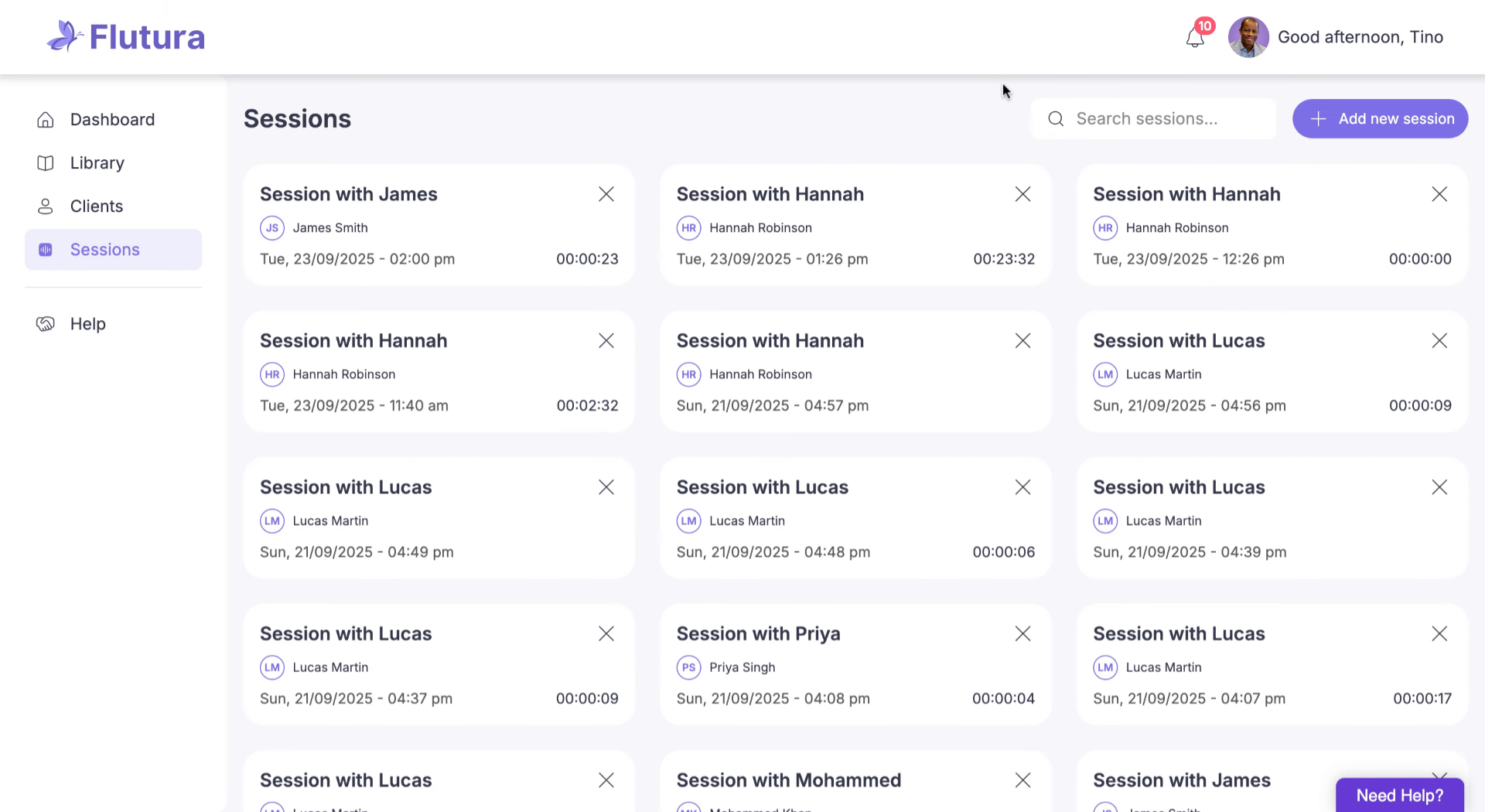This screenshot has width=1485, height=812.
Task: Delete the Session with James card
Action: pos(606,194)
